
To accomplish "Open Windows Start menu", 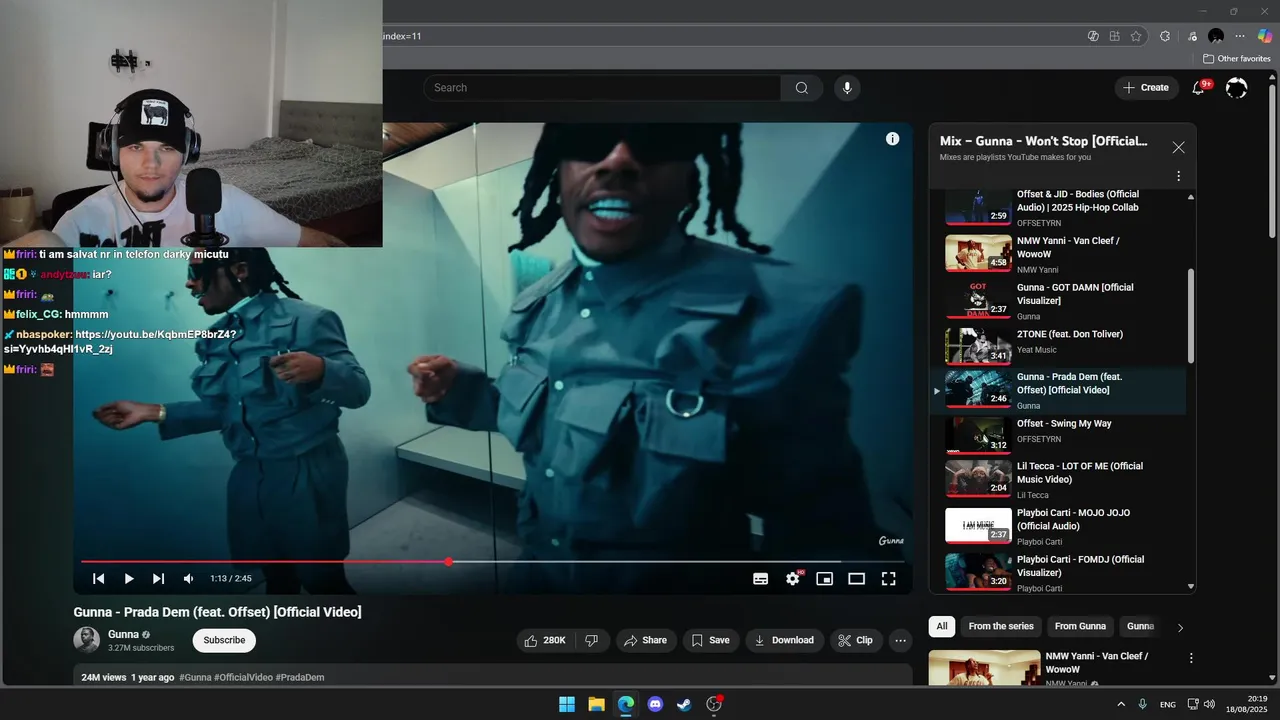I will click(x=567, y=704).
